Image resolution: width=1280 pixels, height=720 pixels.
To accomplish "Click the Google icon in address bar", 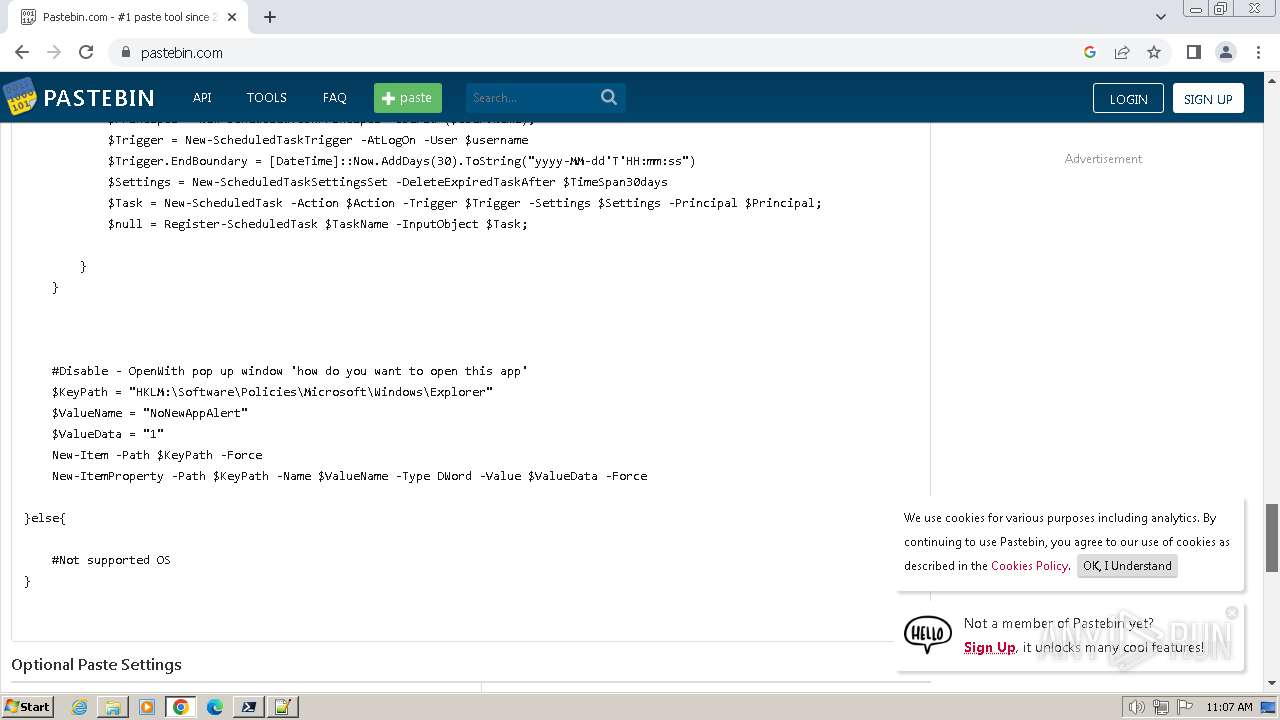I will pos(1090,52).
